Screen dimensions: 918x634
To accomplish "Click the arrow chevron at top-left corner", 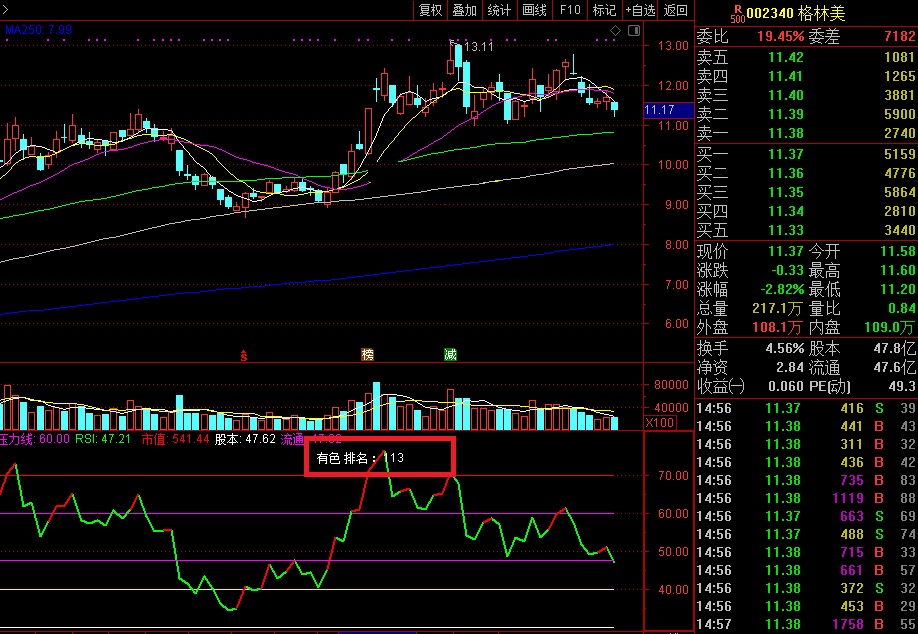I will 5,9.
